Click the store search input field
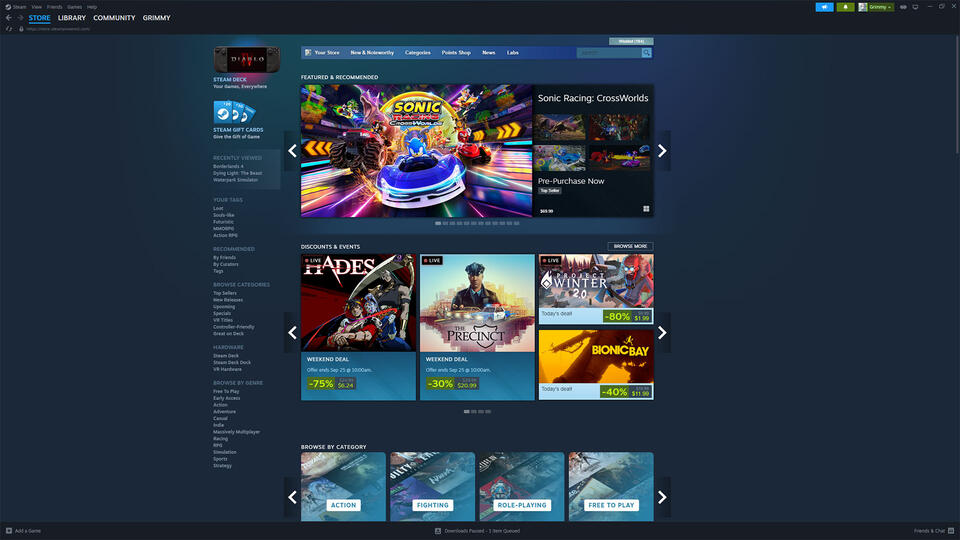Screen dimensions: 960x540 click(x=608, y=53)
